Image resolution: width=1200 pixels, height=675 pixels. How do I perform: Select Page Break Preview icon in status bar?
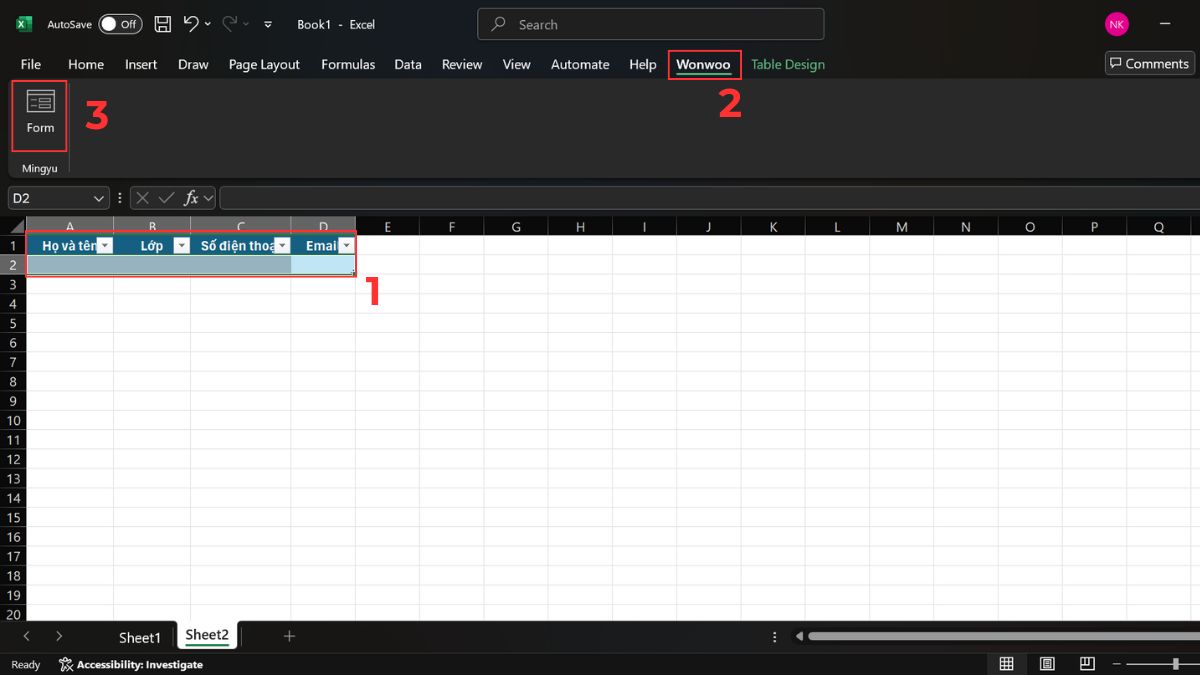[x=1086, y=663]
